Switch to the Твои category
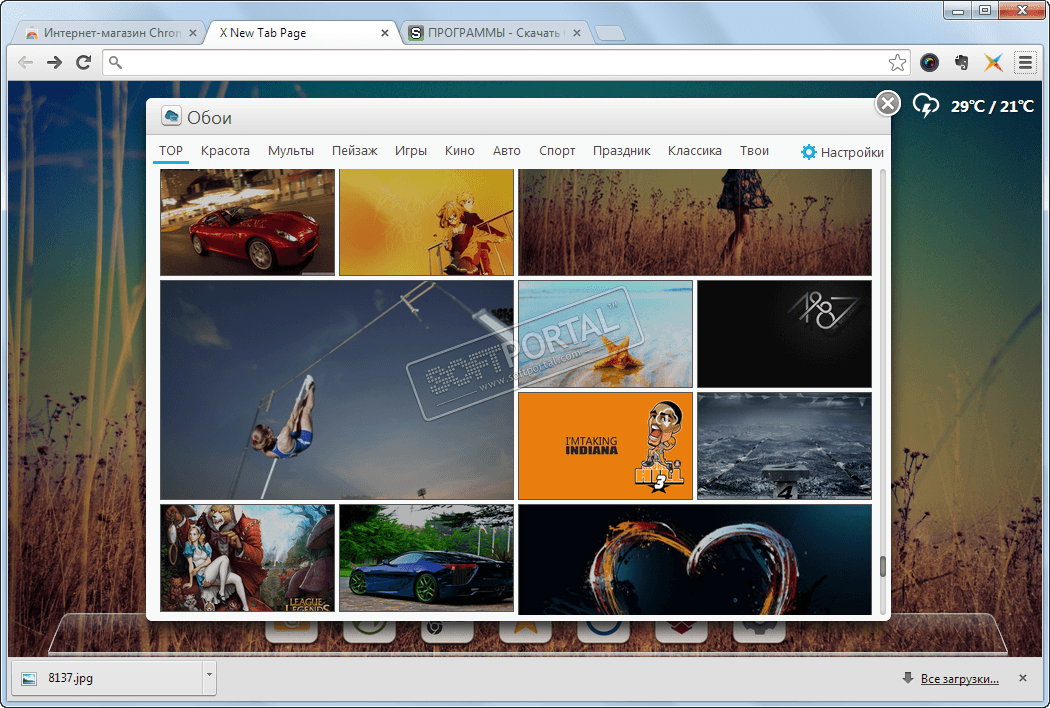Image resolution: width=1050 pixels, height=708 pixels. [x=754, y=151]
